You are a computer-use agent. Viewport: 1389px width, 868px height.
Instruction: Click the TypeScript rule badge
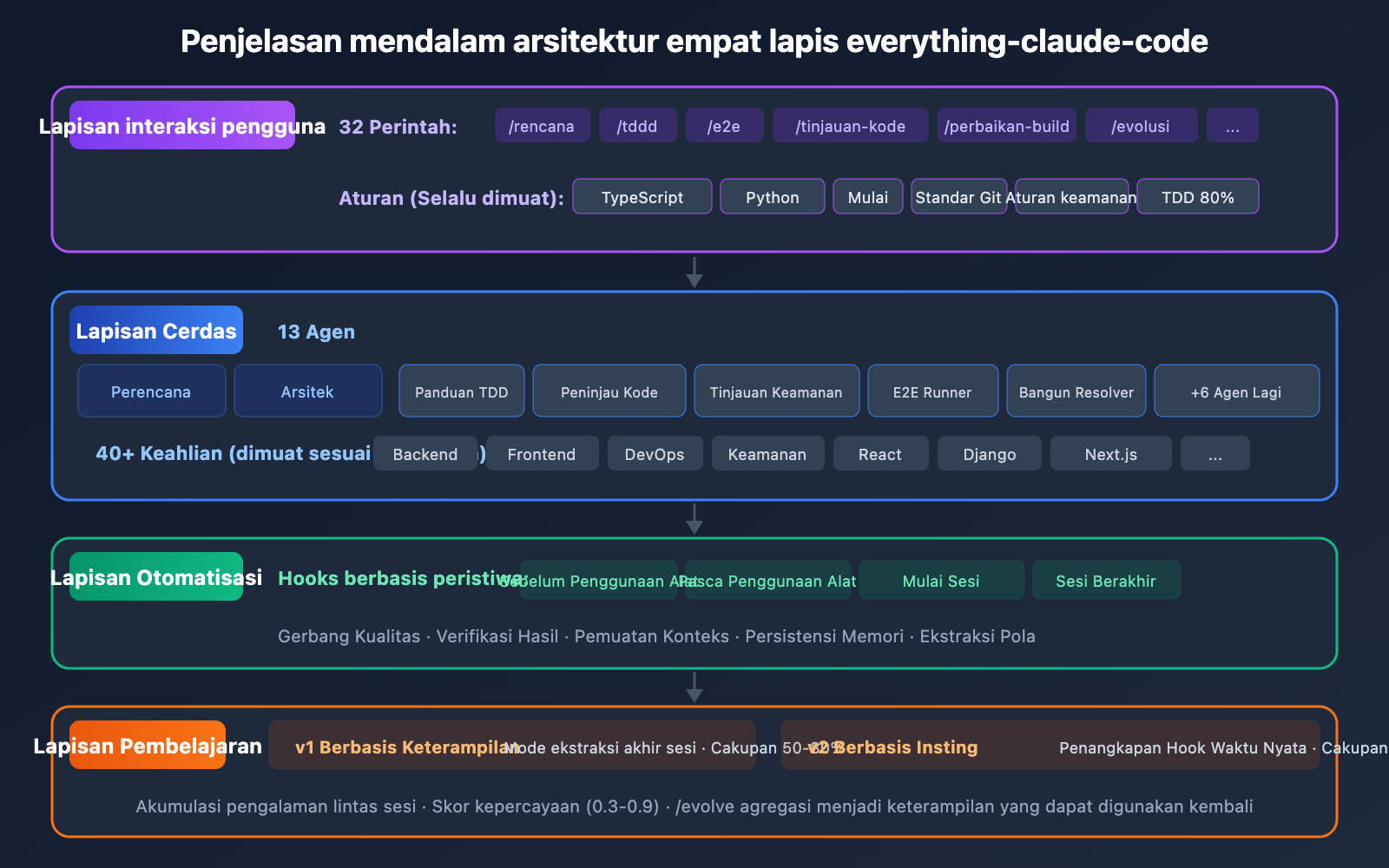[x=642, y=196]
